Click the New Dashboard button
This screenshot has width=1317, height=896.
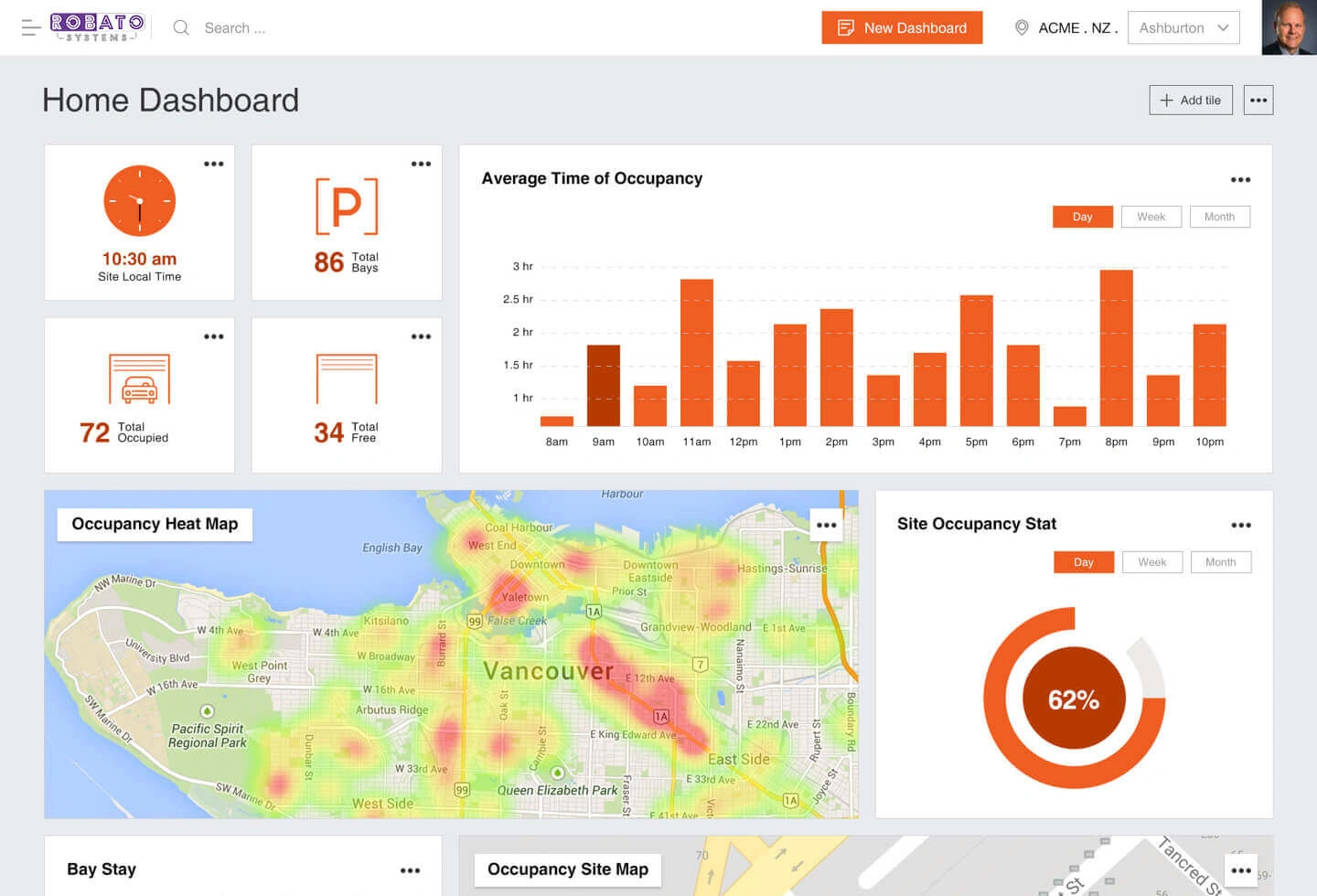pos(901,27)
